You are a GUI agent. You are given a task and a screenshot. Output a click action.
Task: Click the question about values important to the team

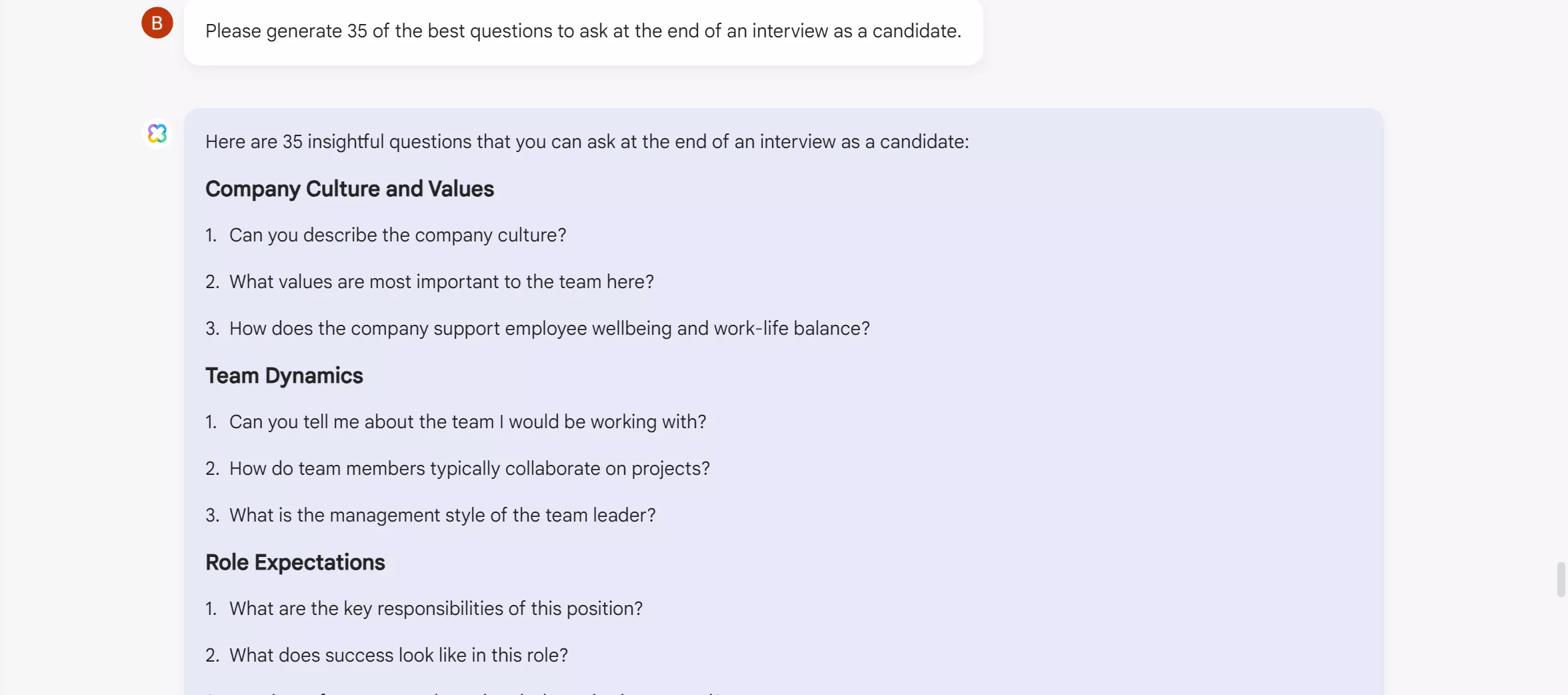441,281
